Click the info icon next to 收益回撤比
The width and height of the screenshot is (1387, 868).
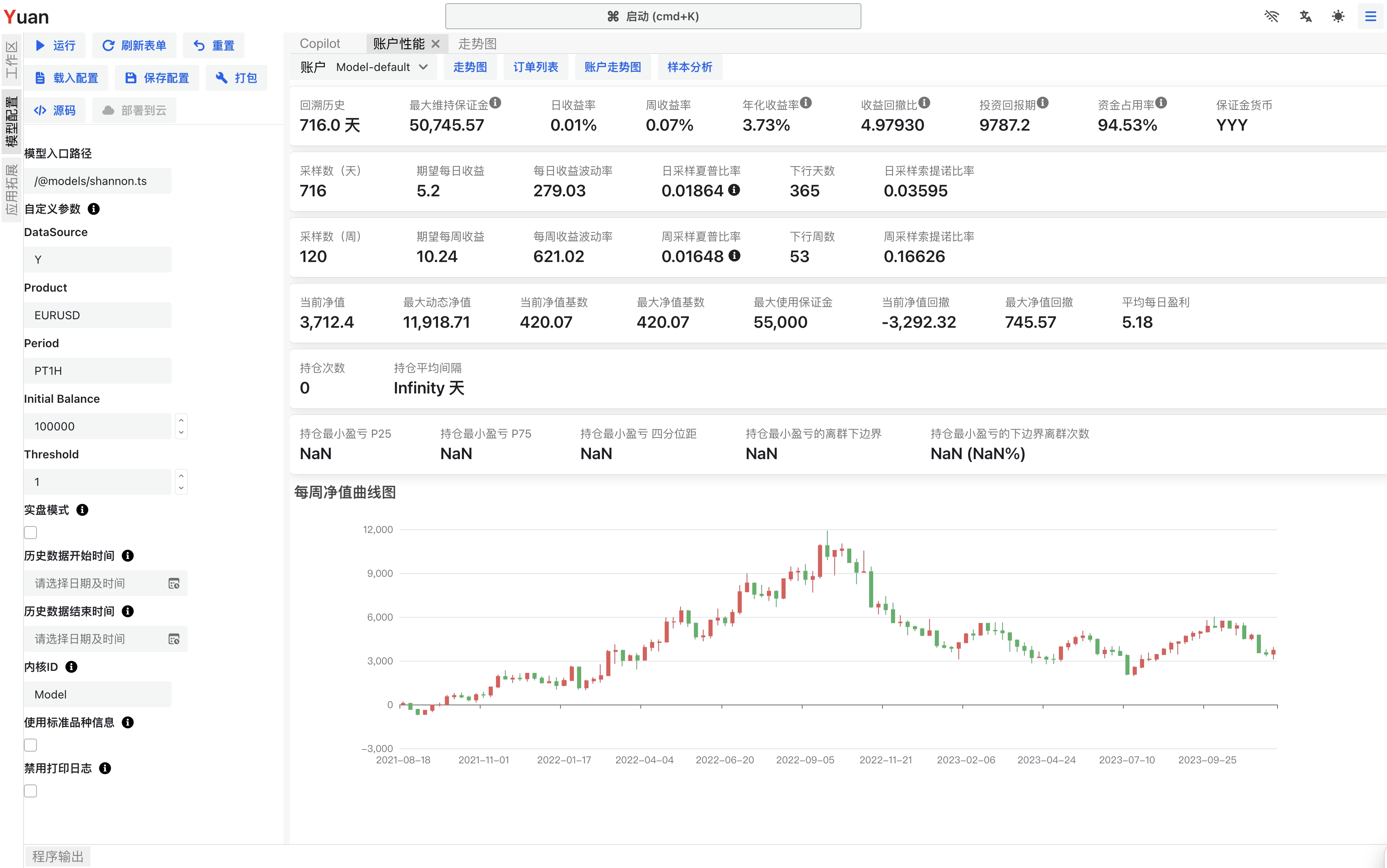pos(924,103)
